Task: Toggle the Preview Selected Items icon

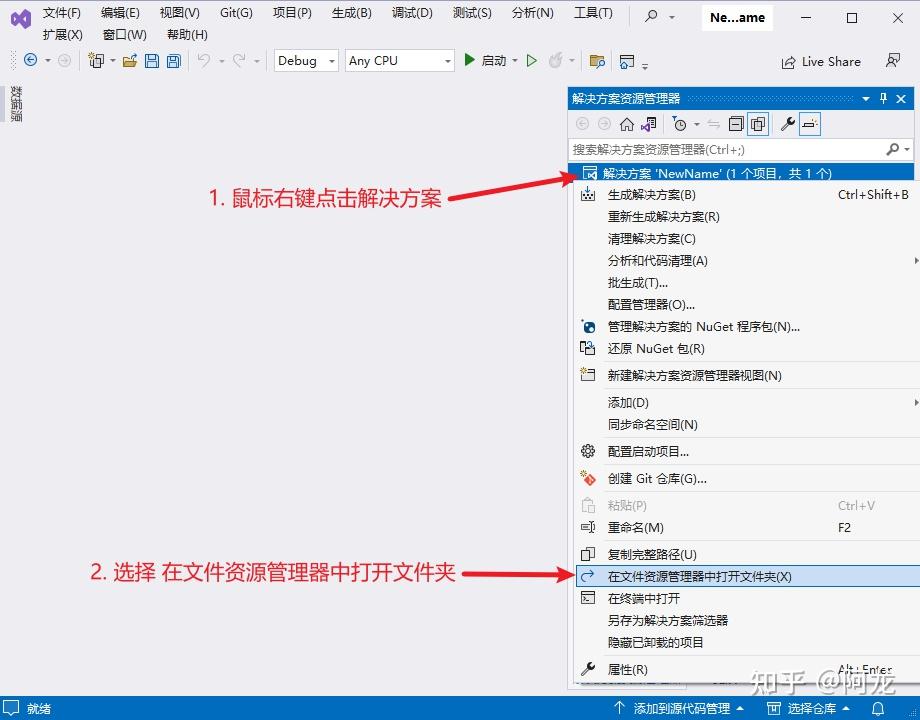Action: [x=756, y=124]
